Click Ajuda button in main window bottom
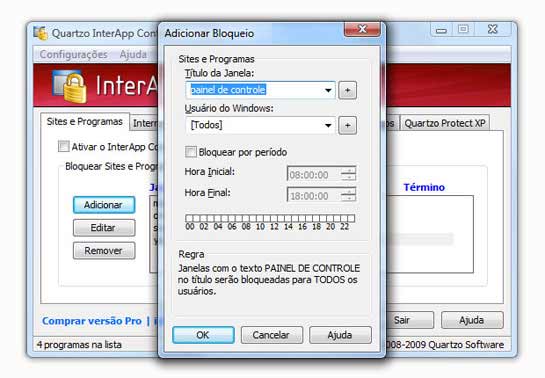This screenshot has height=378, width=545. pos(472,320)
